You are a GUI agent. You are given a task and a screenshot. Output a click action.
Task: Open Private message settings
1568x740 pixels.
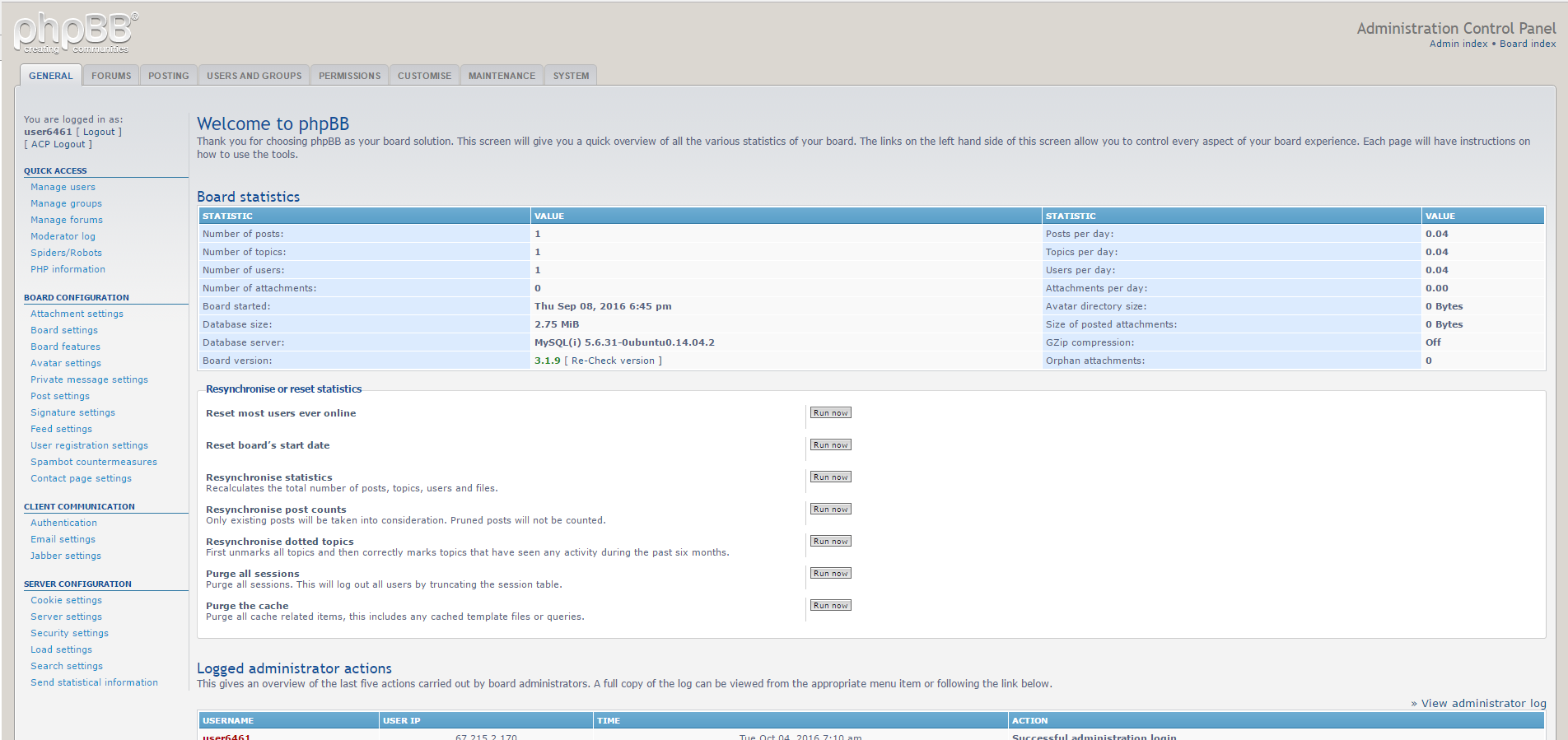pos(89,379)
